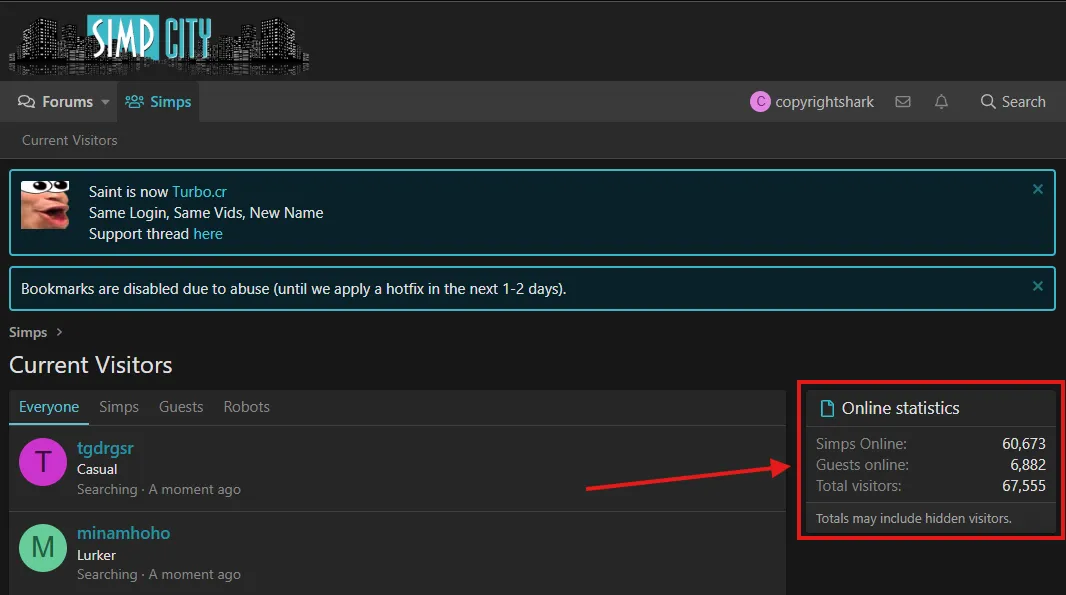View alerts via the bell icon
Screen dimensions: 1066x595
[941, 101]
